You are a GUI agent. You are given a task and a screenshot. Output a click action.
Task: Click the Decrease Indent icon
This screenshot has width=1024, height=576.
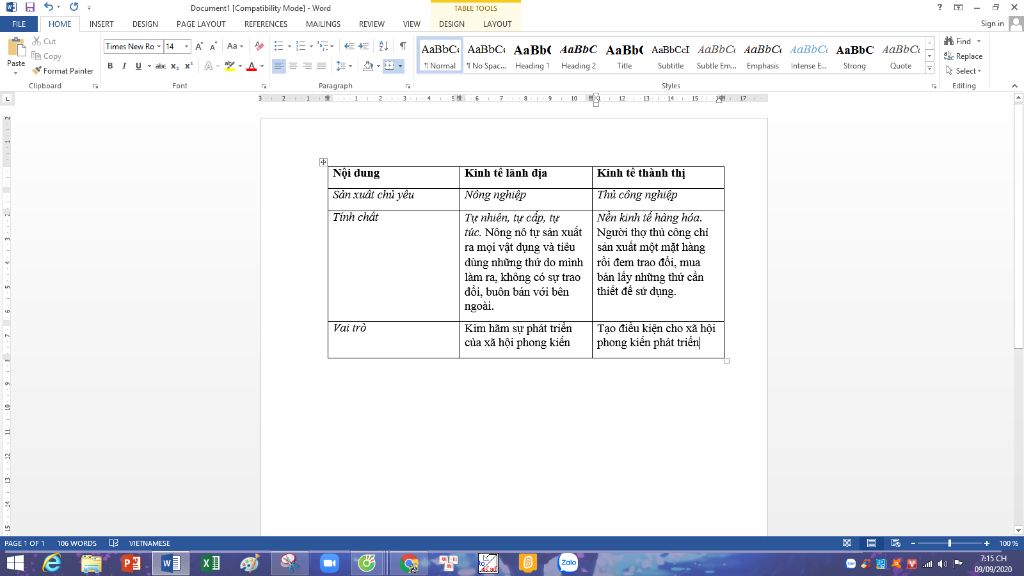(349, 46)
